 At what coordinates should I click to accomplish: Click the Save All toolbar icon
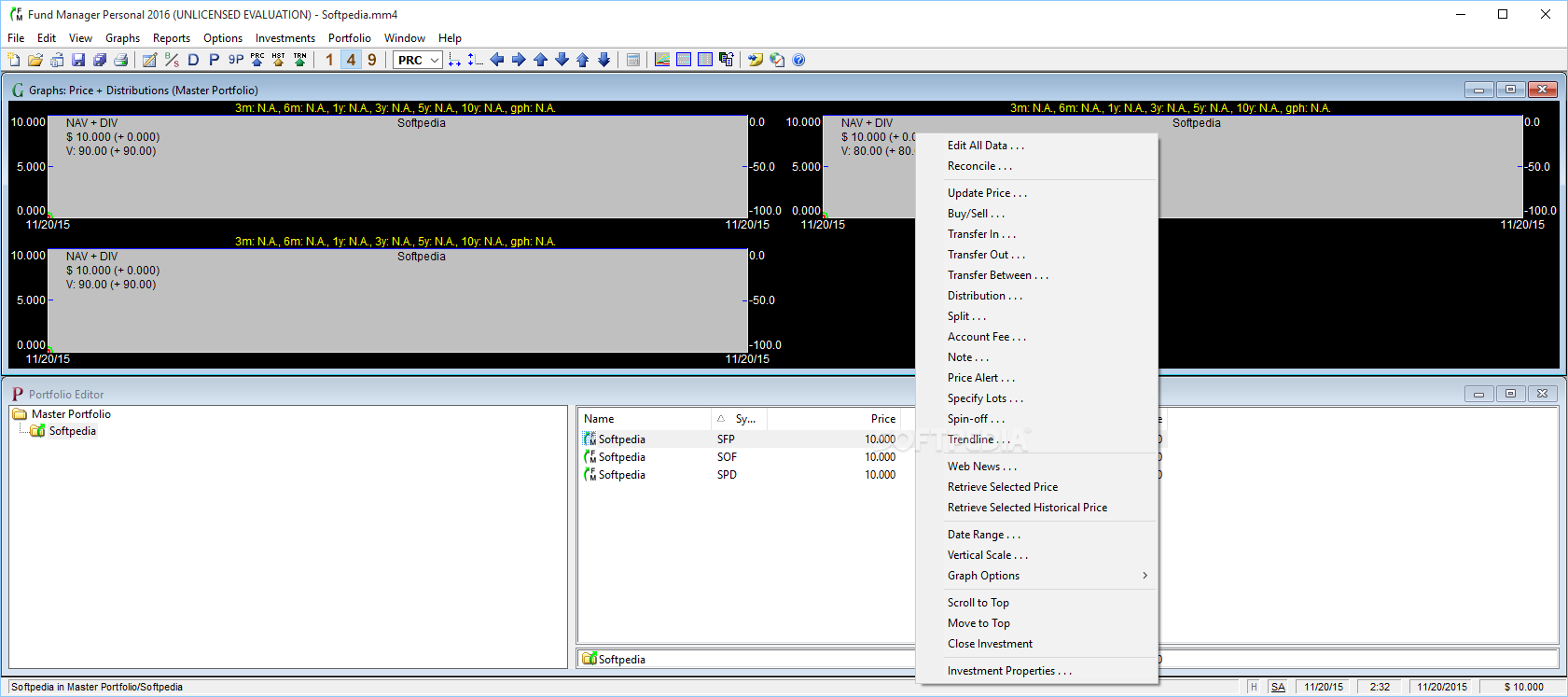pyautogui.click(x=100, y=60)
